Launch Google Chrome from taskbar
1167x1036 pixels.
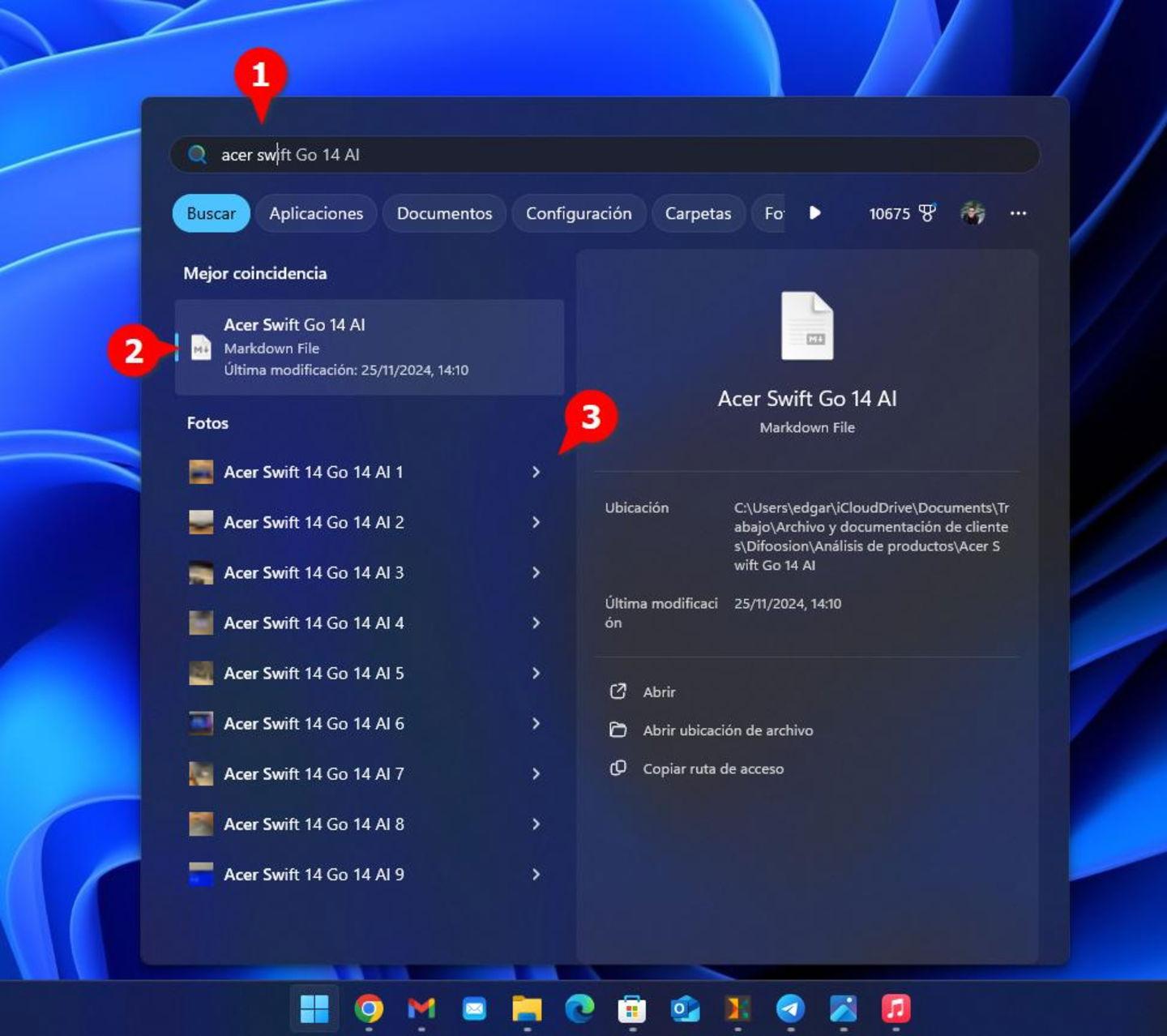click(369, 1008)
